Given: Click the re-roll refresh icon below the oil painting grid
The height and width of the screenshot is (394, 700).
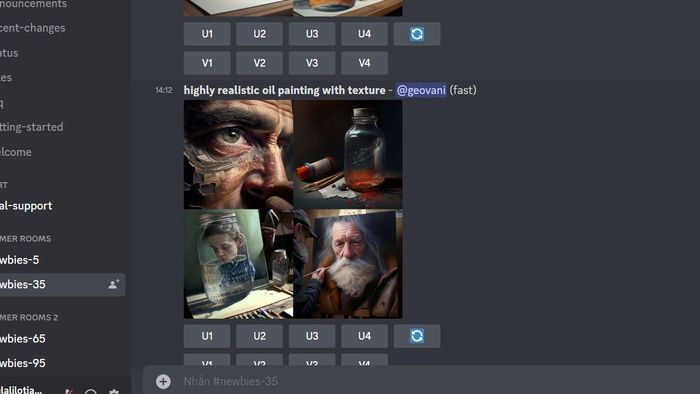Looking at the screenshot, I should click(x=417, y=336).
